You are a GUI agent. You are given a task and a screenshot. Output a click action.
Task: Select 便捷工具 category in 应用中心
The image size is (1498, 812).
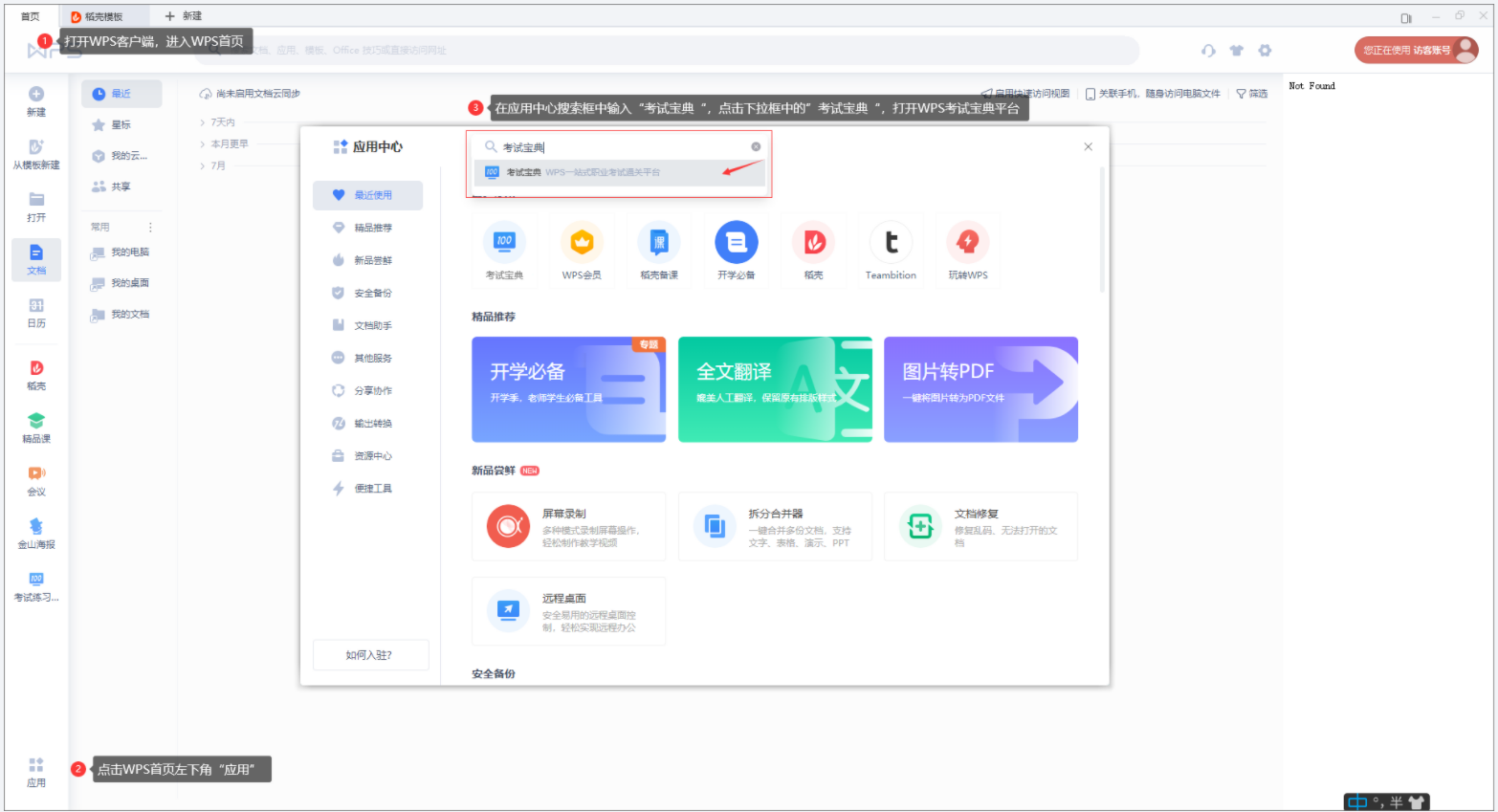367,488
